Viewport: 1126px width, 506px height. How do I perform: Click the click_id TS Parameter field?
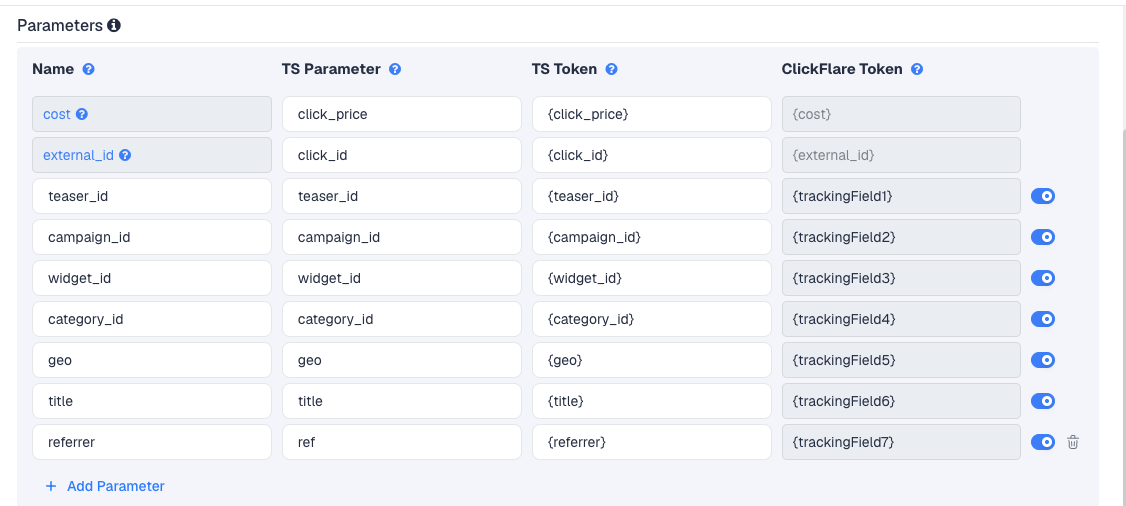[401, 155]
